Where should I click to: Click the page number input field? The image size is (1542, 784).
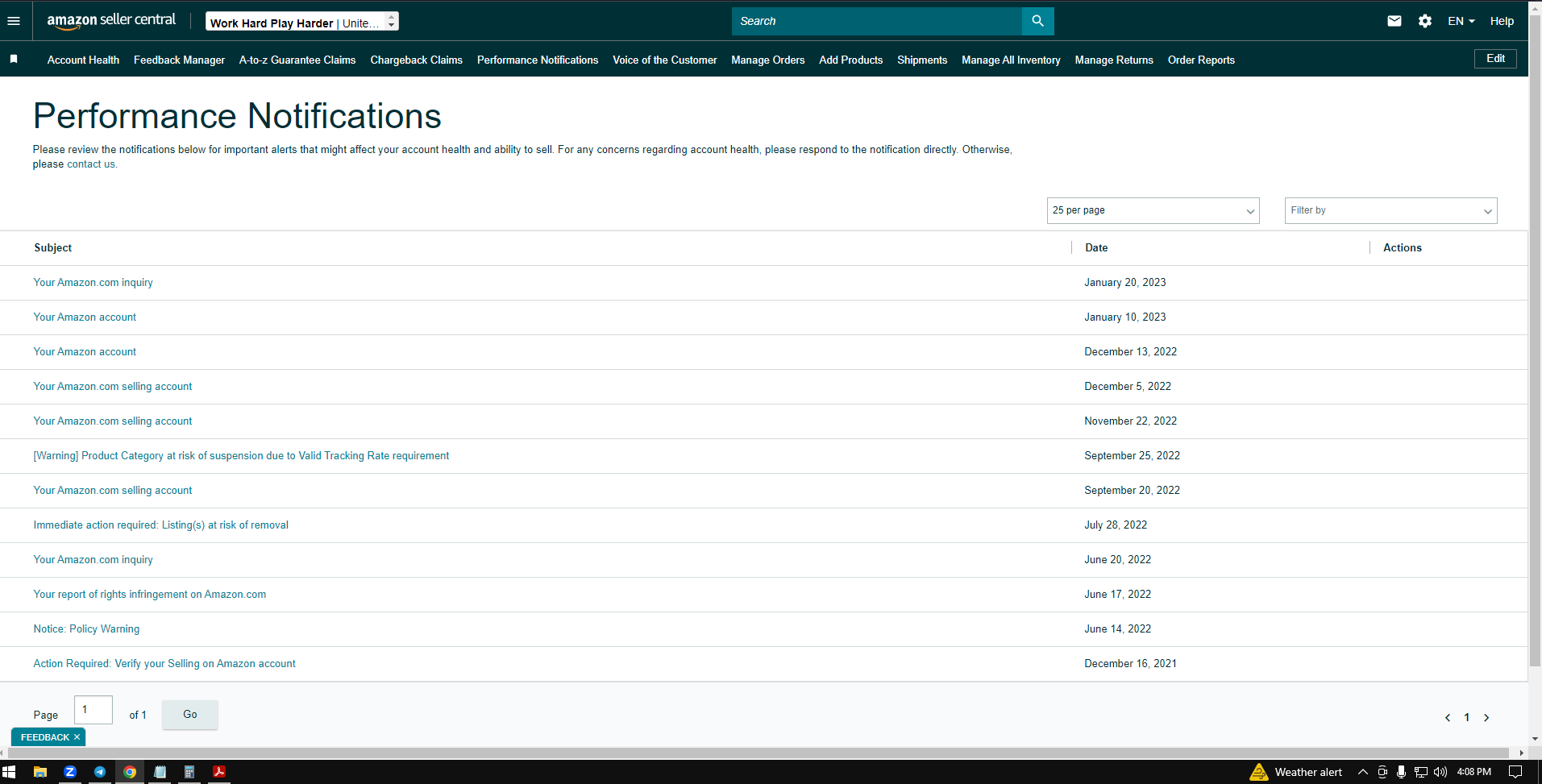pyautogui.click(x=94, y=710)
